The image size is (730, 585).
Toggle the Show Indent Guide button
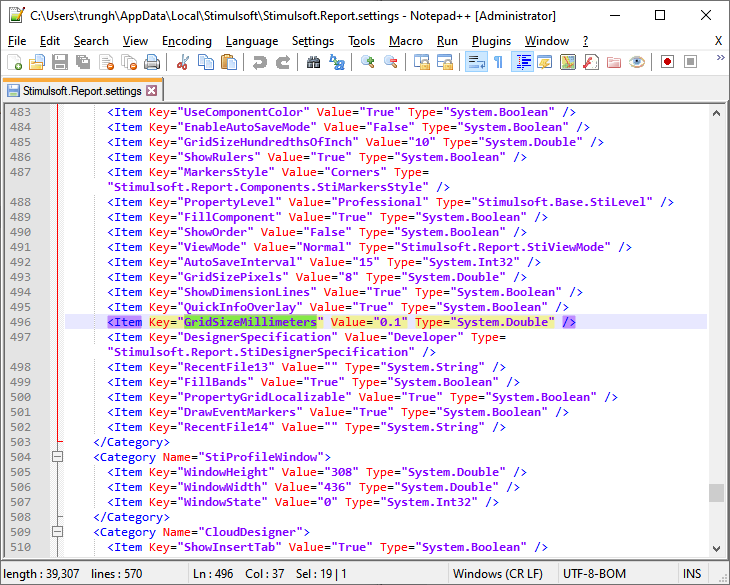coord(522,62)
